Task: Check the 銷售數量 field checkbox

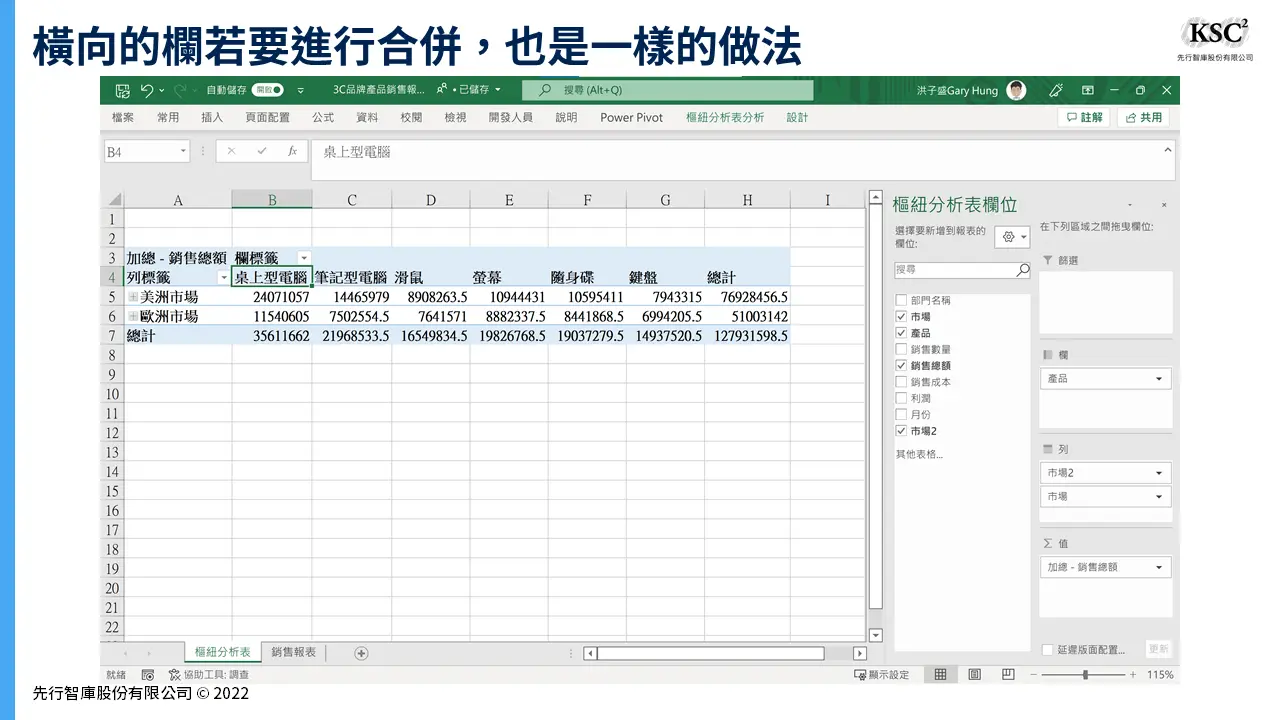Action: 902,349
